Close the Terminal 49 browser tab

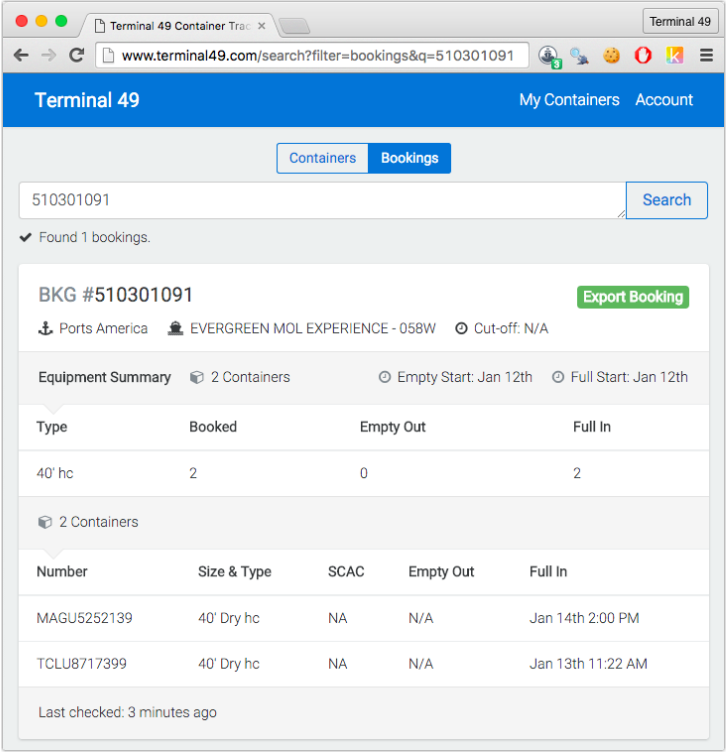[x=262, y=26]
